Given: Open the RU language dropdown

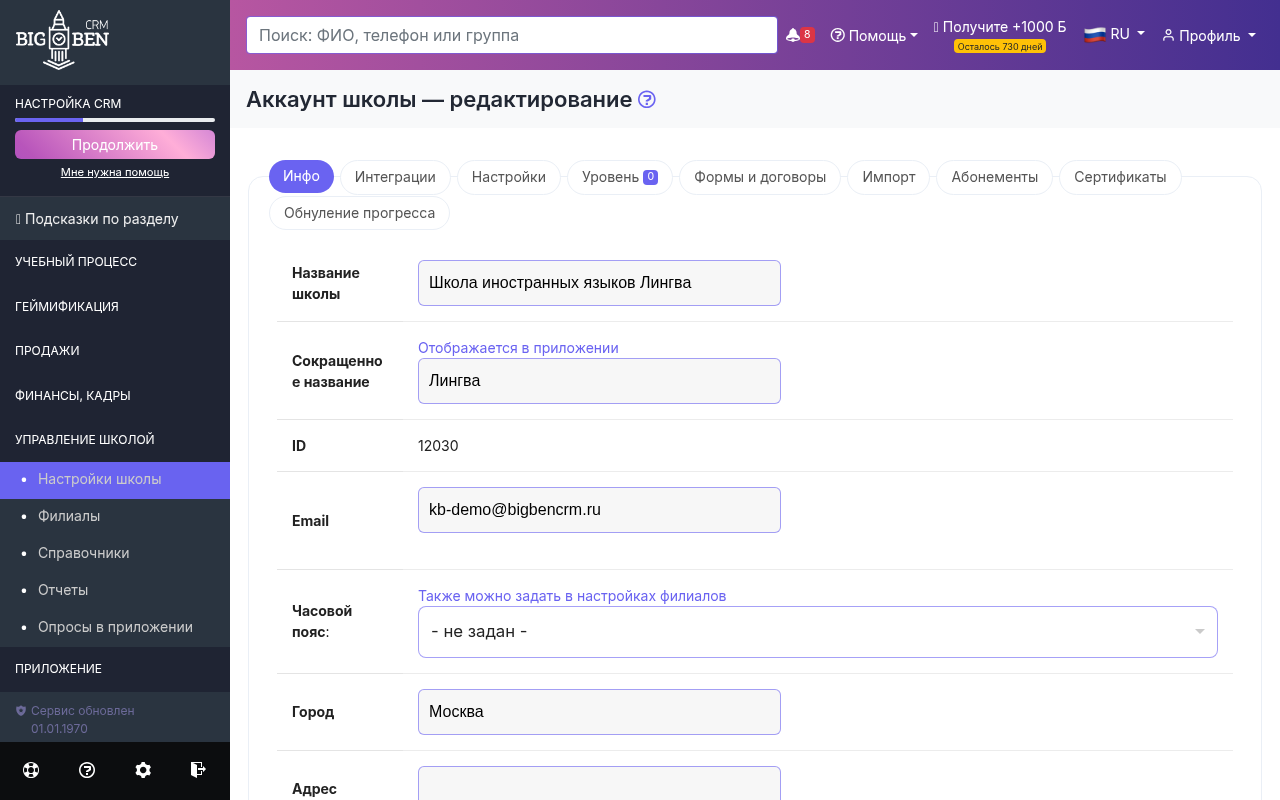Looking at the screenshot, I should [x=1113, y=33].
